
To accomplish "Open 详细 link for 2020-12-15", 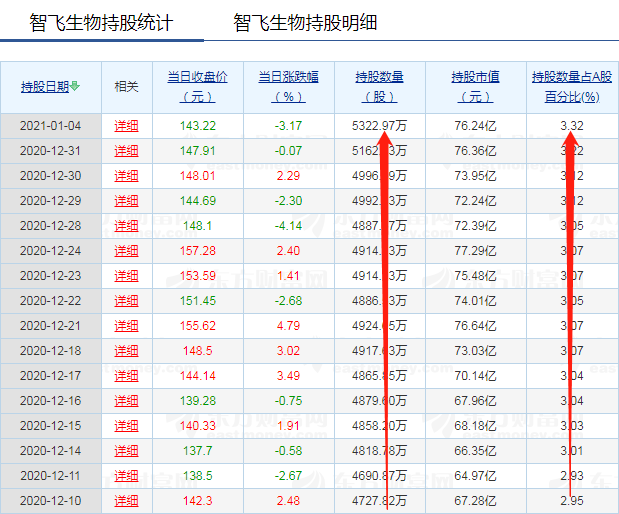I will pyautogui.click(x=126, y=426).
